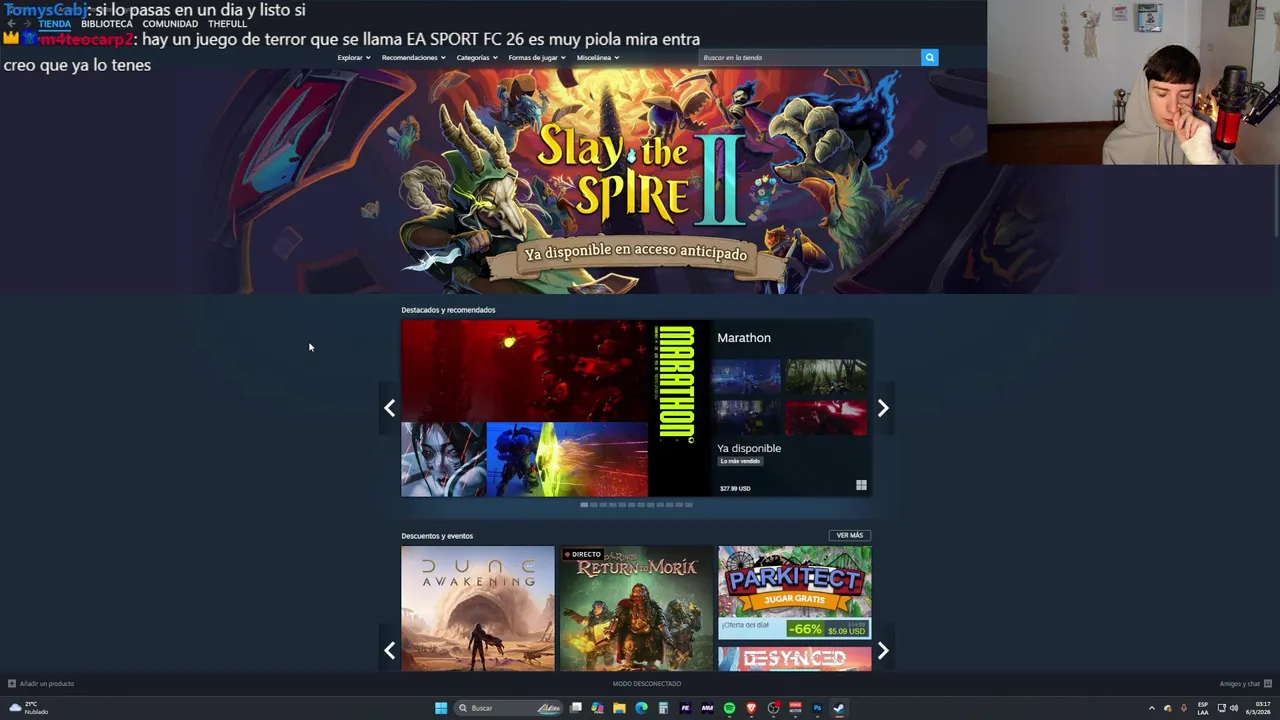Show previous featured game with left arrow
Image resolution: width=1280 pixels, height=720 pixels.
389,408
